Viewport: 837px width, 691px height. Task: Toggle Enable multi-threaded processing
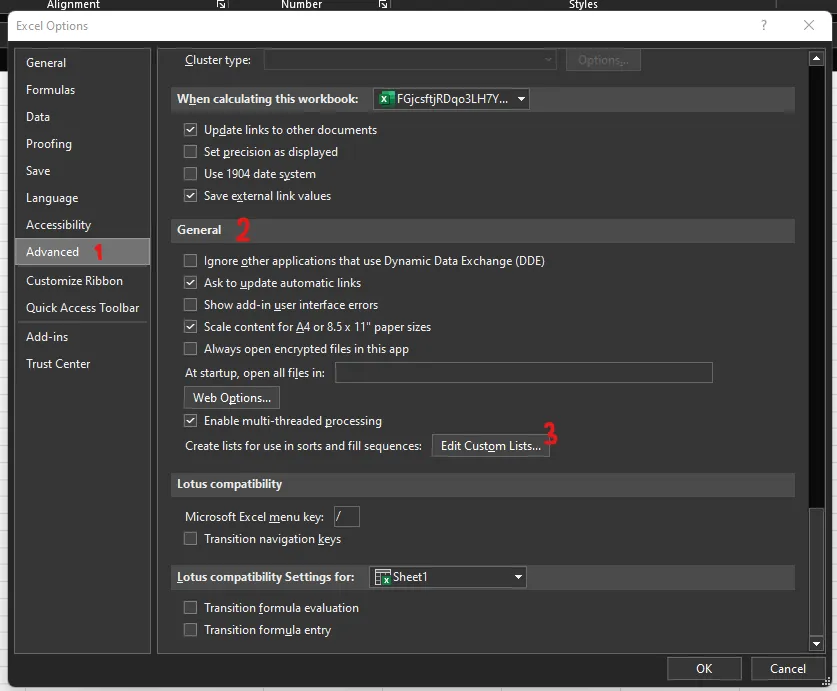tap(191, 421)
